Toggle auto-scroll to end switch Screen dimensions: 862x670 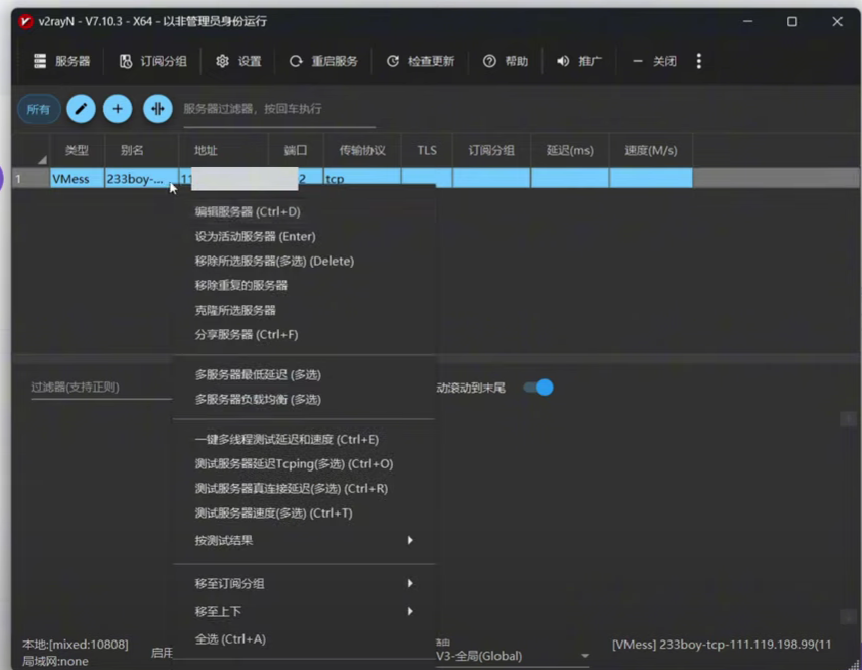click(539, 387)
